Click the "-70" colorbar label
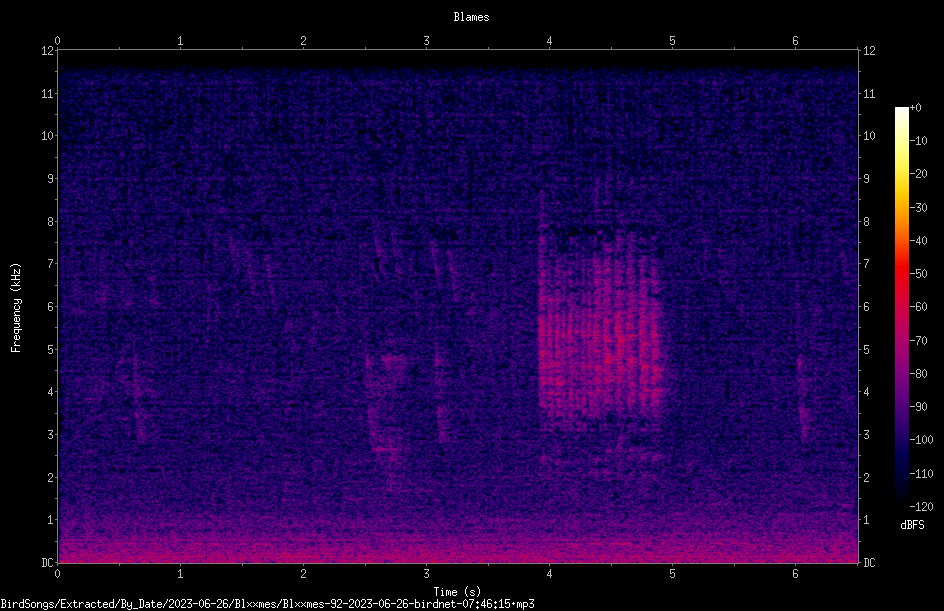Image resolution: width=944 pixels, height=611 pixels. (918, 341)
